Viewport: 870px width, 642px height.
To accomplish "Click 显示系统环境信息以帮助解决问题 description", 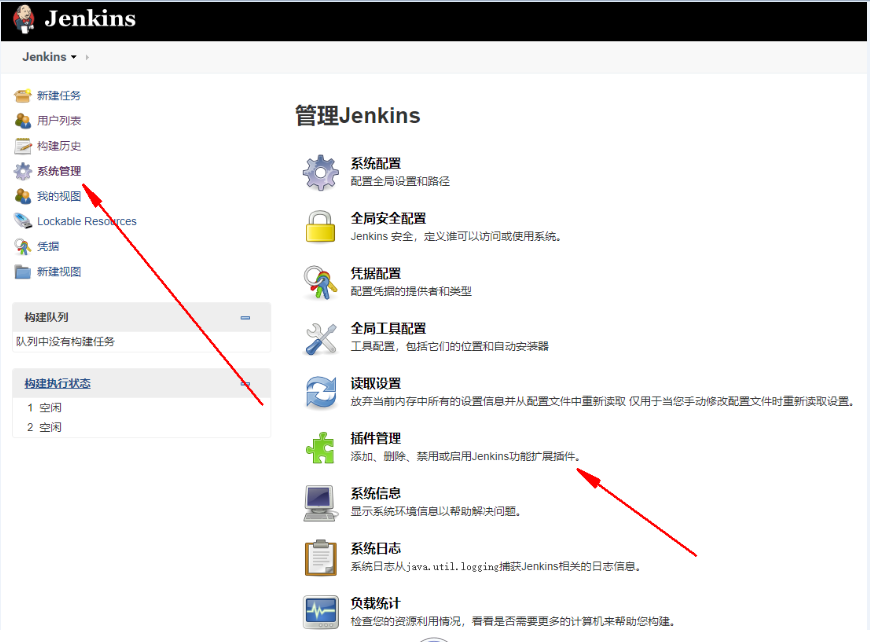I will tap(436, 511).
